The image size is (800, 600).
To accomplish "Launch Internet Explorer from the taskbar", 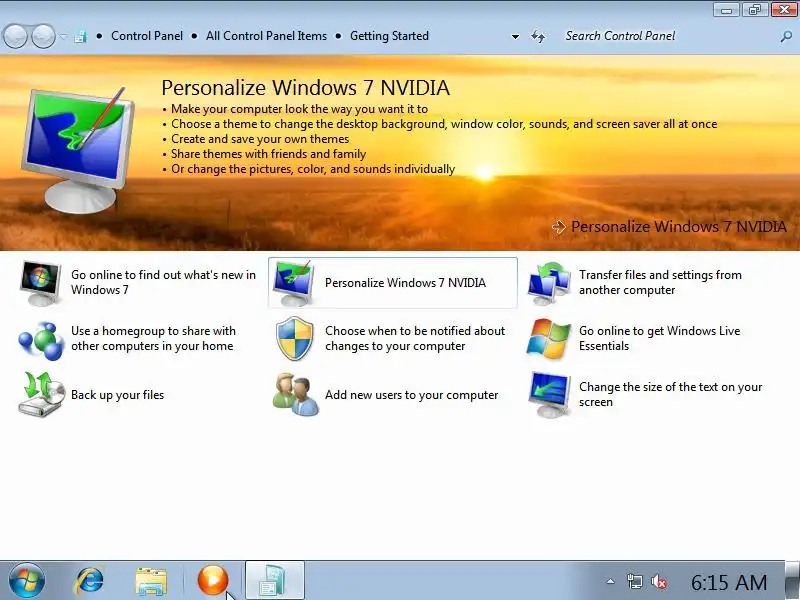I will tap(89, 581).
